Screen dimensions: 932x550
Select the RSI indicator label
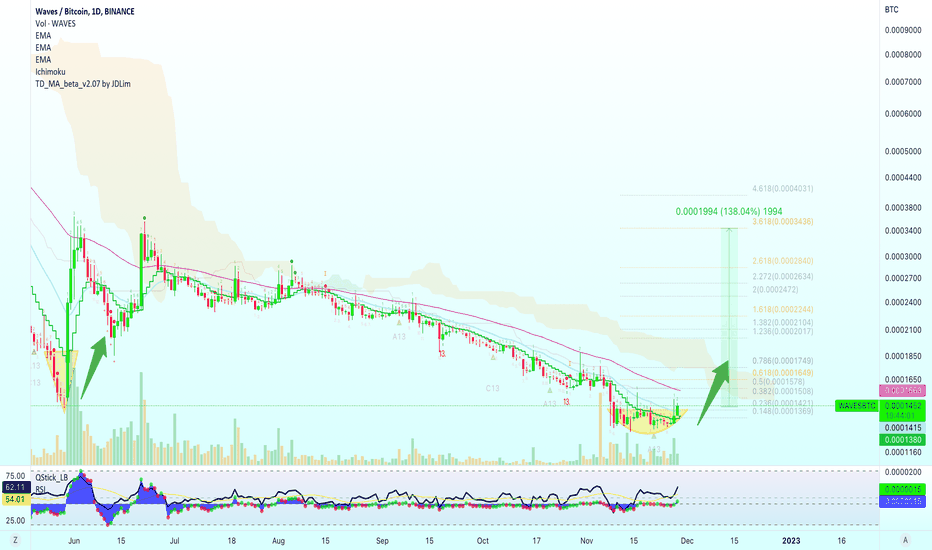(40, 489)
